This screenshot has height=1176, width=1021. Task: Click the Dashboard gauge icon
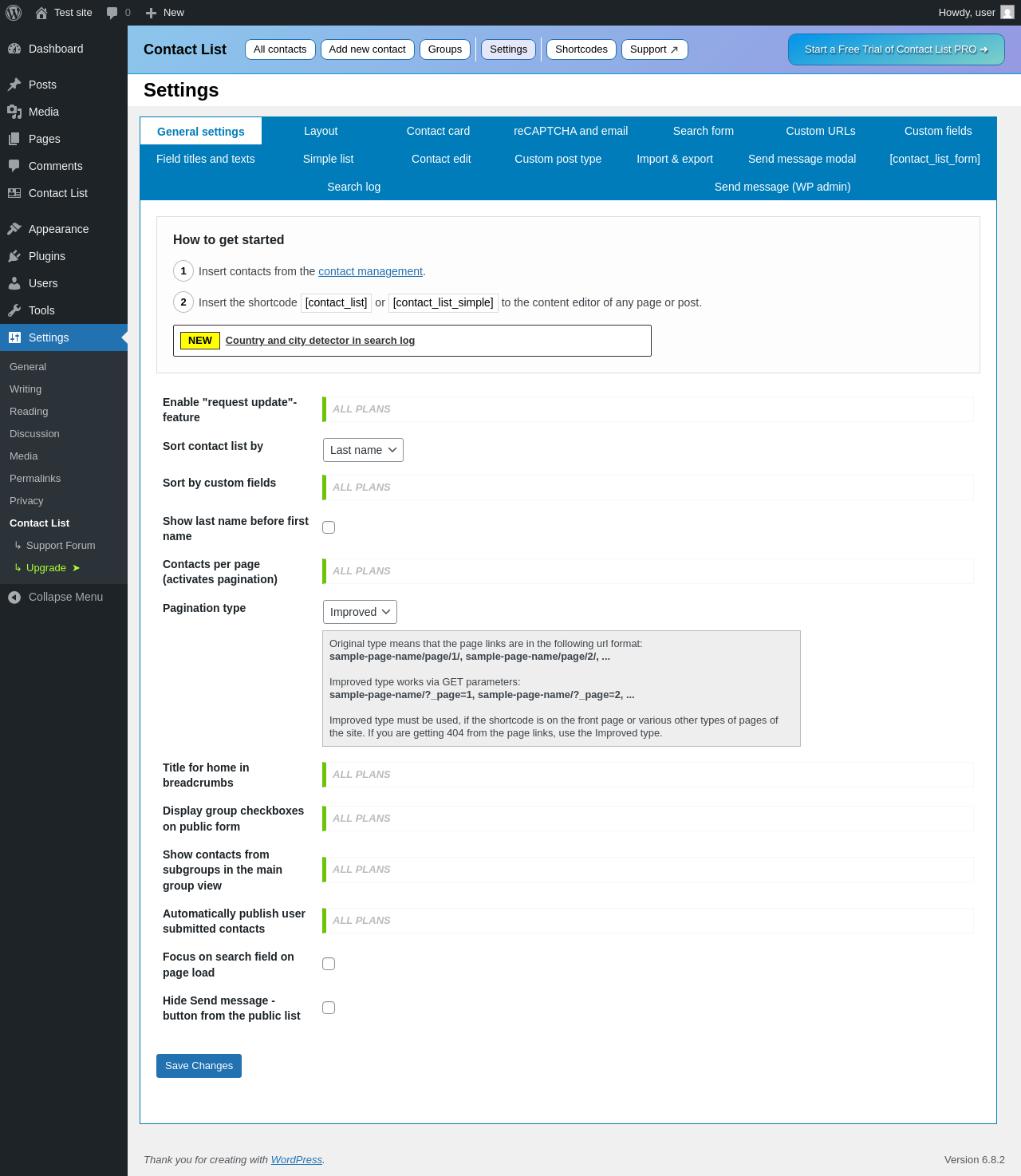point(14,49)
